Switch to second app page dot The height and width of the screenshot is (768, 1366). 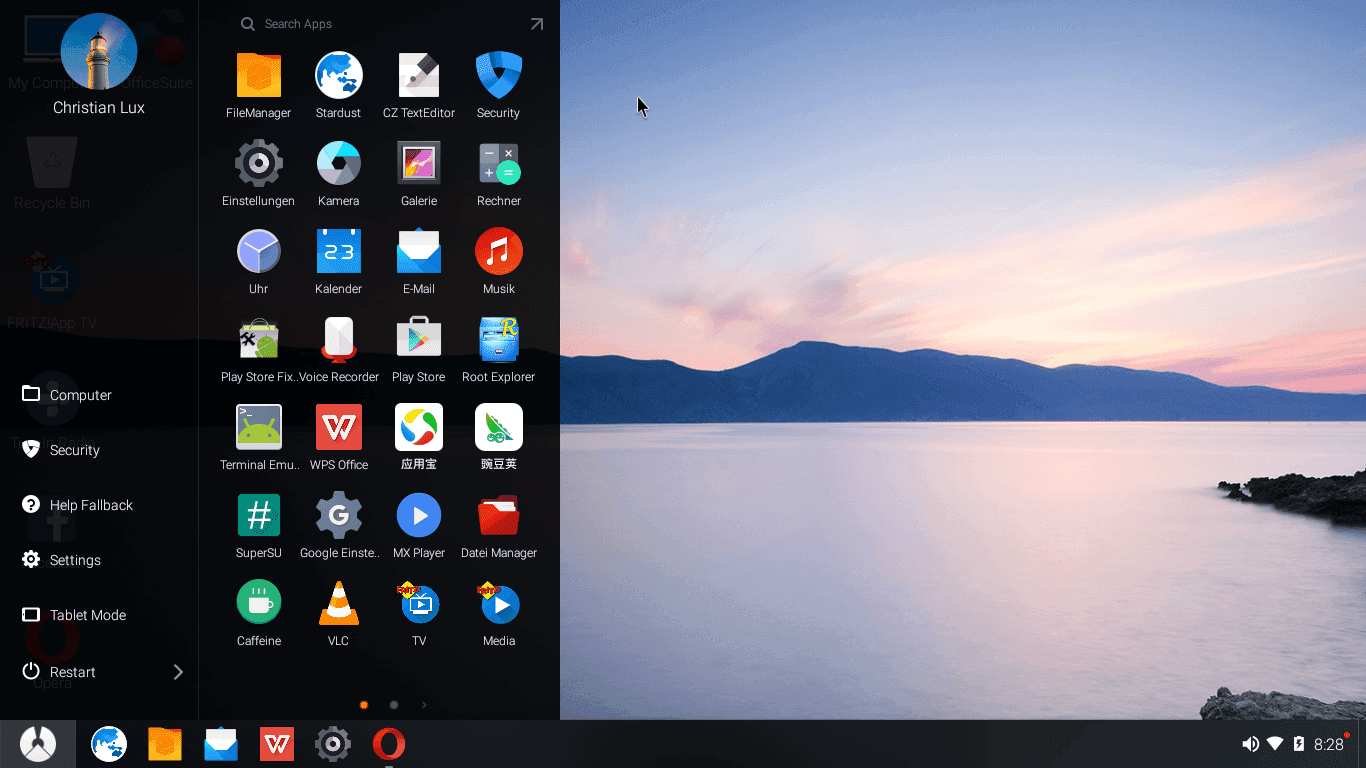(394, 705)
